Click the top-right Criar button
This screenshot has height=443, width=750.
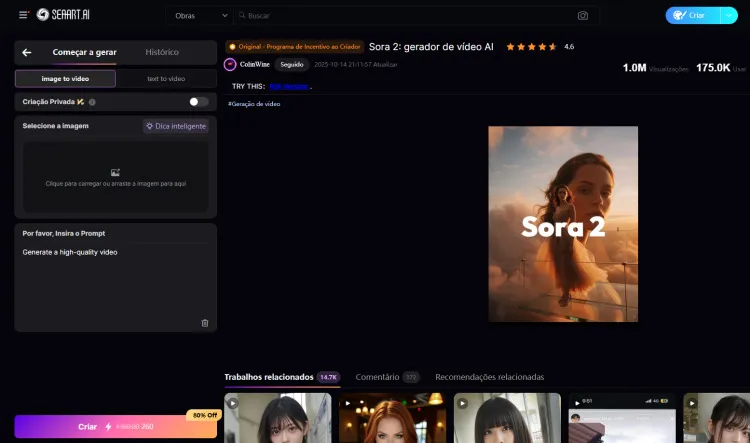pos(693,15)
